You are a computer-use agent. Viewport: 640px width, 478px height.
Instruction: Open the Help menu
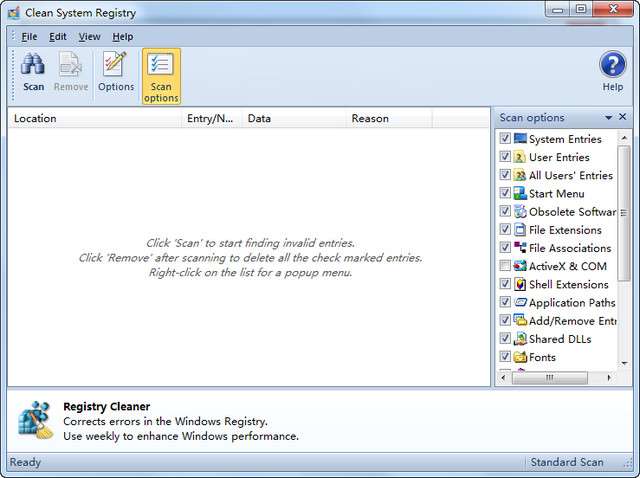click(x=123, y=37)
